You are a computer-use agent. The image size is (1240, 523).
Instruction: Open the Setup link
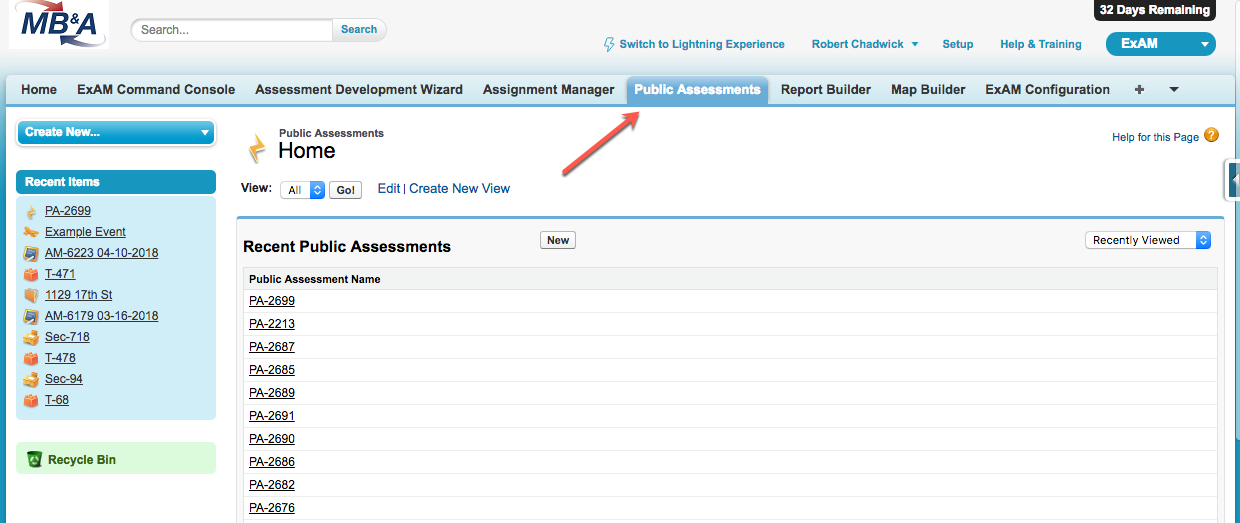click(x=958, y=44)
